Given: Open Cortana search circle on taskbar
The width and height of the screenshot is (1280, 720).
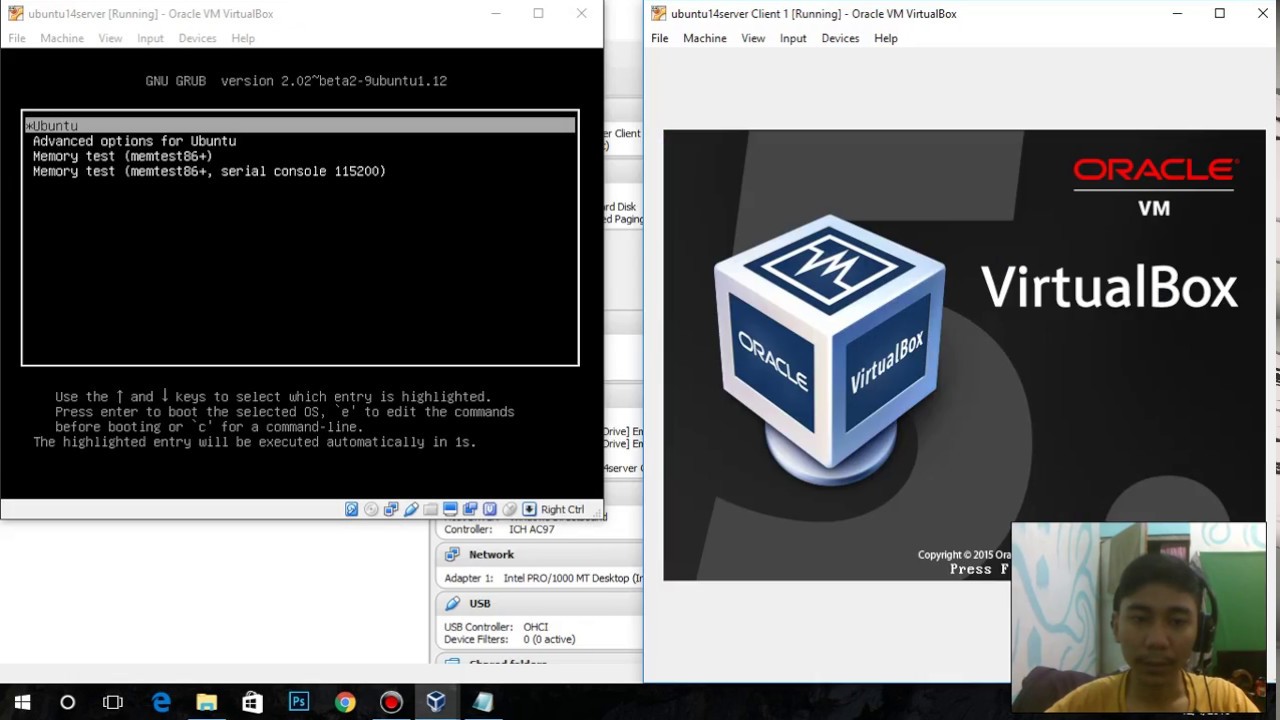Looking at the screenshot, I should pos(68,702).
